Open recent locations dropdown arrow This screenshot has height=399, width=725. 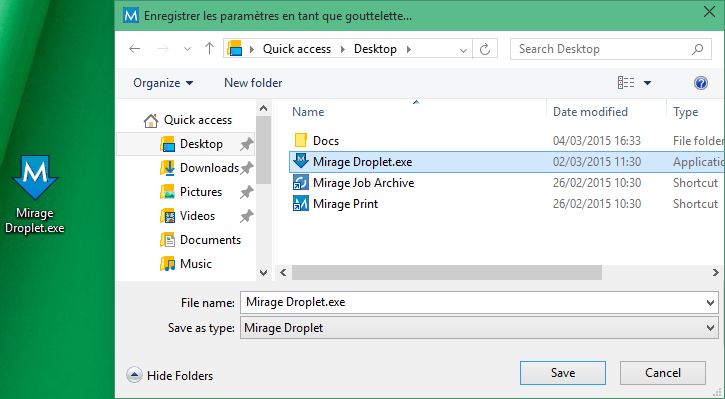(x=187, y=49)
